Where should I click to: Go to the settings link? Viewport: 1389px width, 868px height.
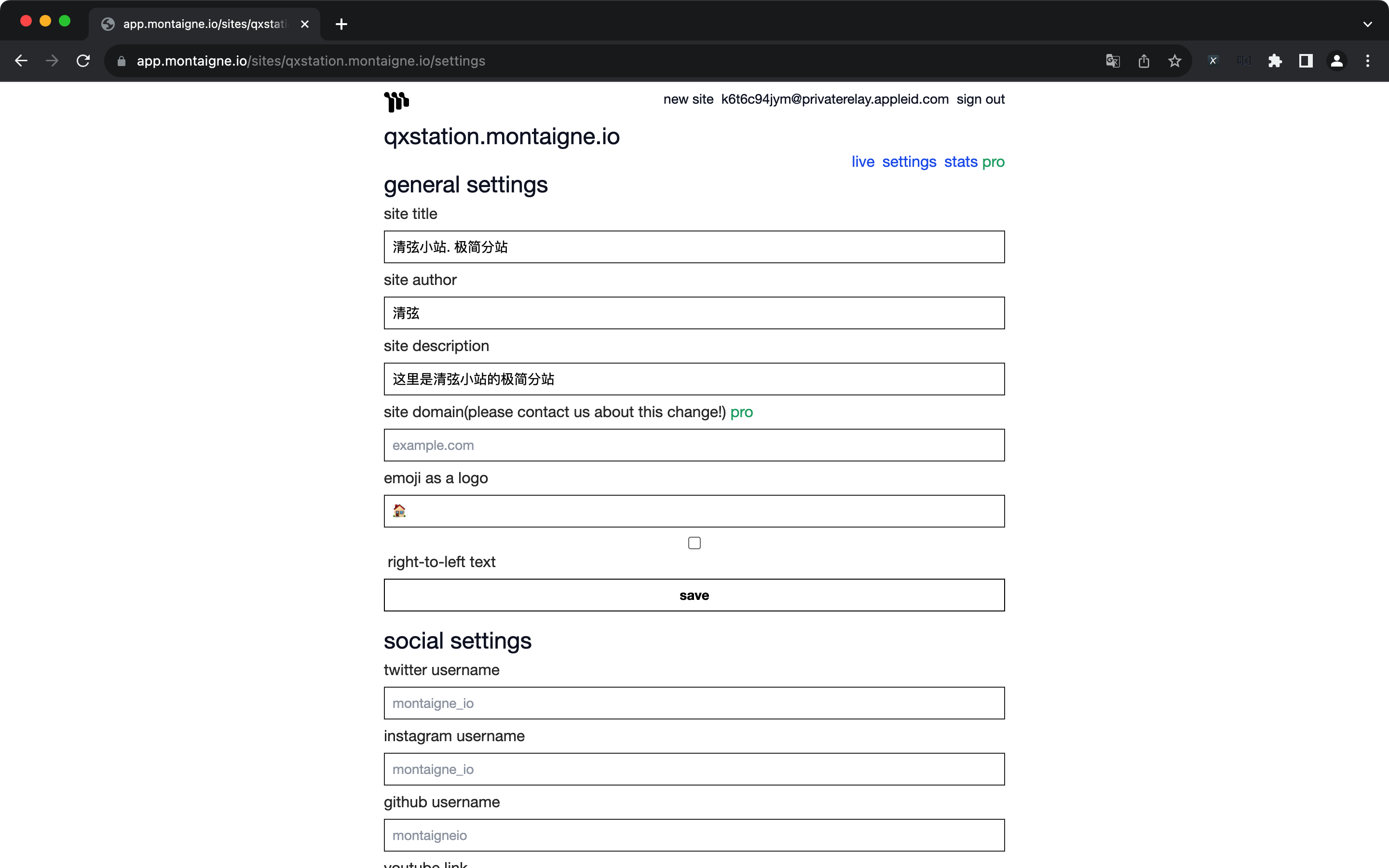(x=909, y=162)
